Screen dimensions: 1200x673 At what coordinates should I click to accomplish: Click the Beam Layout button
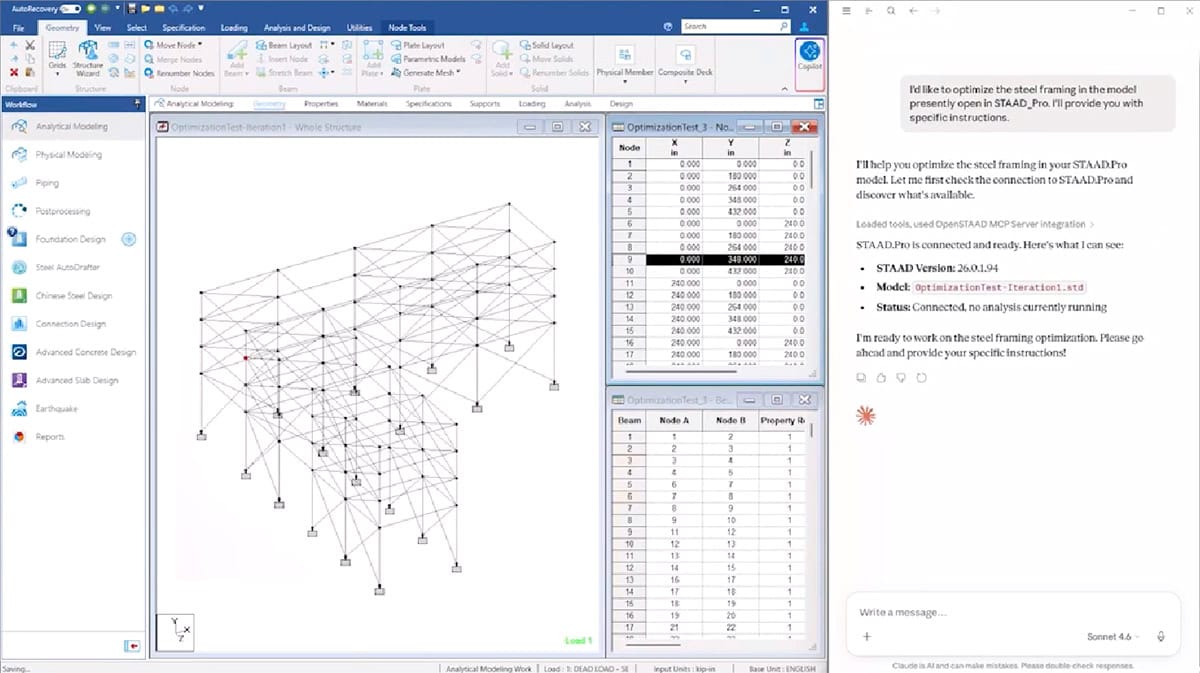pos(283,46)
